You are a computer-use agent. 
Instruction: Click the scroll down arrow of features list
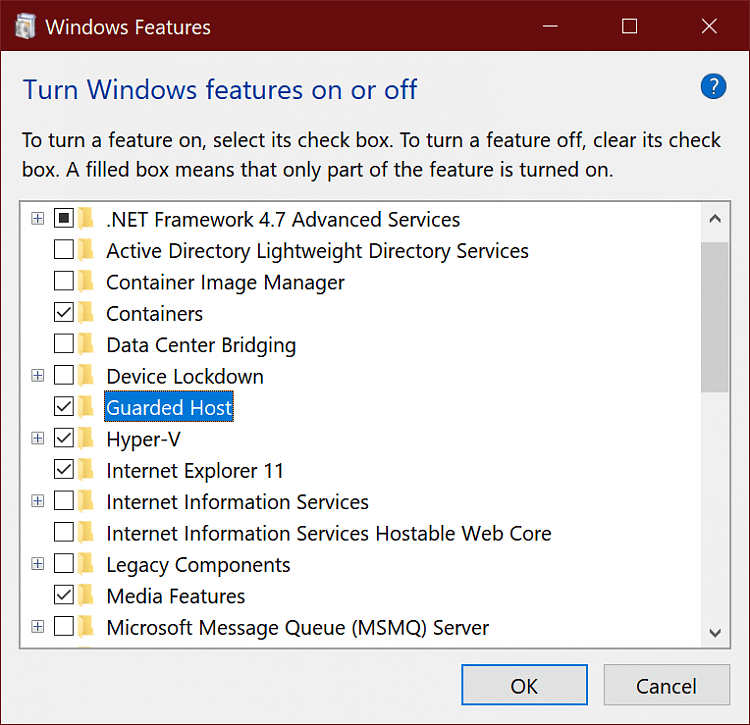coord(715,633)
